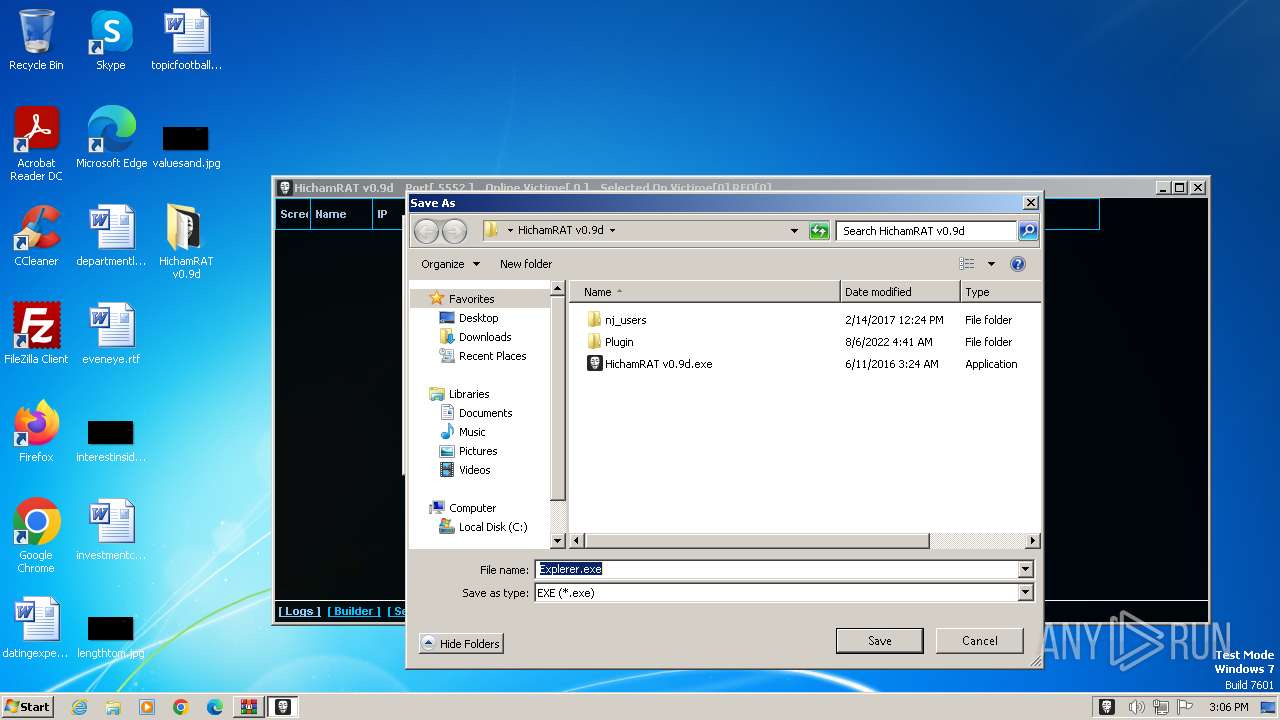Select Pictures library
Screen dimensions: 1280x720
[477, 451]
